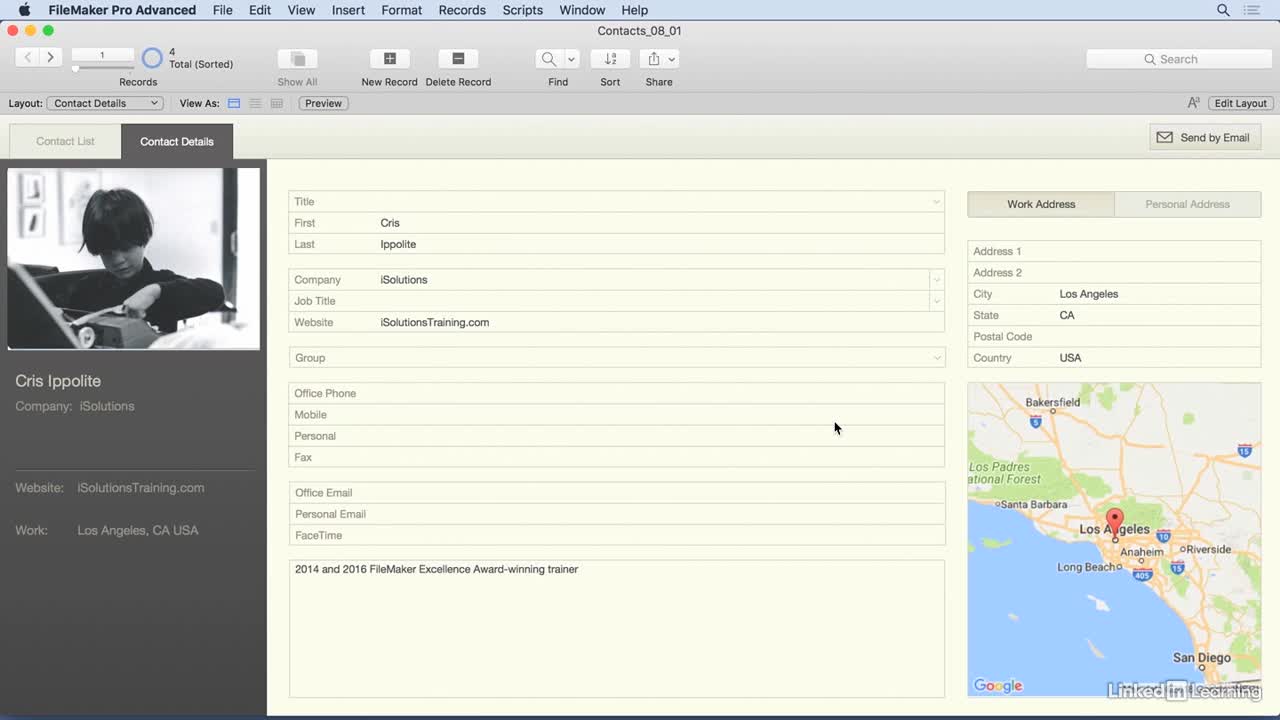The image size is (1280, 720).
Task: Click the Sort icon
Action: (610, 59)
